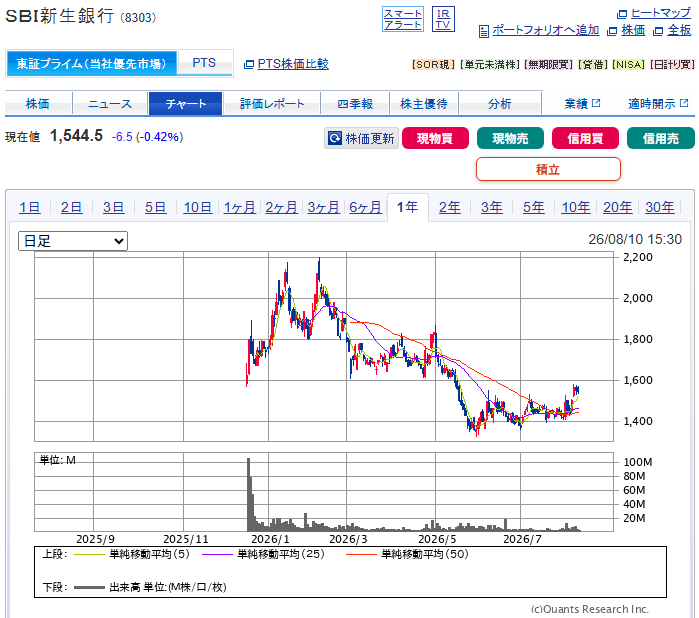
Task: Select the 1年 chart period tab
Action: 407,207
